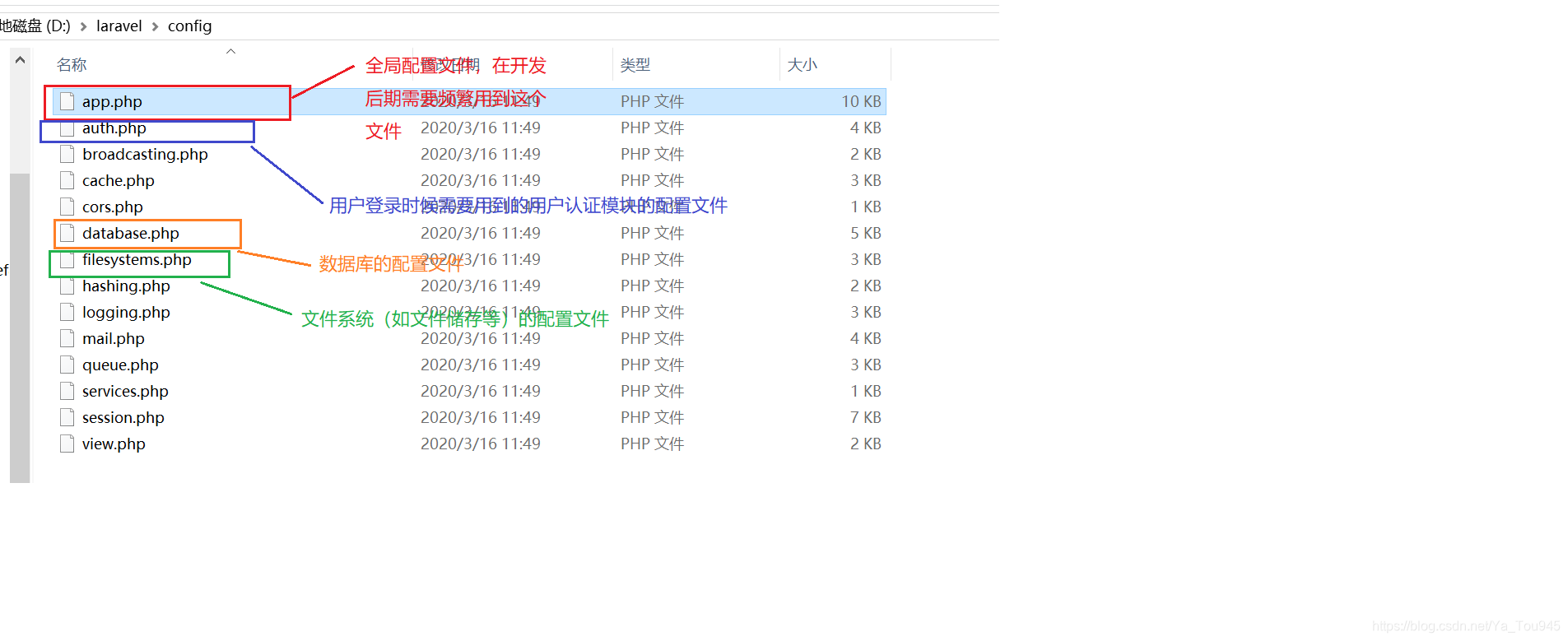Select the cache.php file name
Viewport: 1568px width, 641px height.
click(119, 180)
